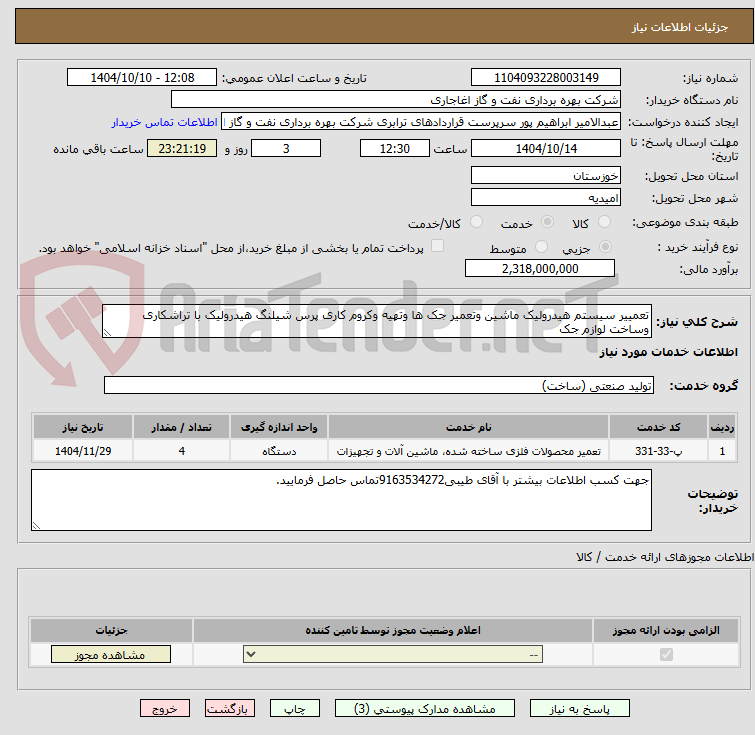Click the تاریخ نیاز column header
Image resolution: width=755 pixels, height=735 pixels.
pyautogui.click(x=83, y=427)
